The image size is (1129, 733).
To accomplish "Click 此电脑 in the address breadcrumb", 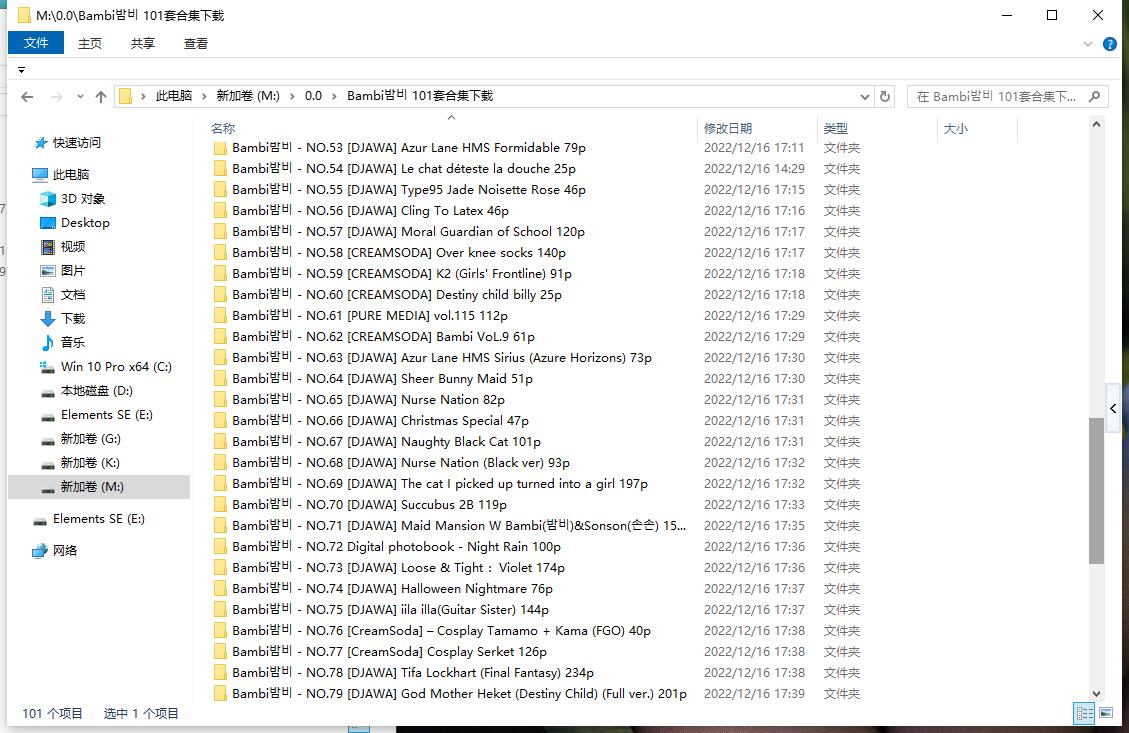I will (x=174, y=96).
